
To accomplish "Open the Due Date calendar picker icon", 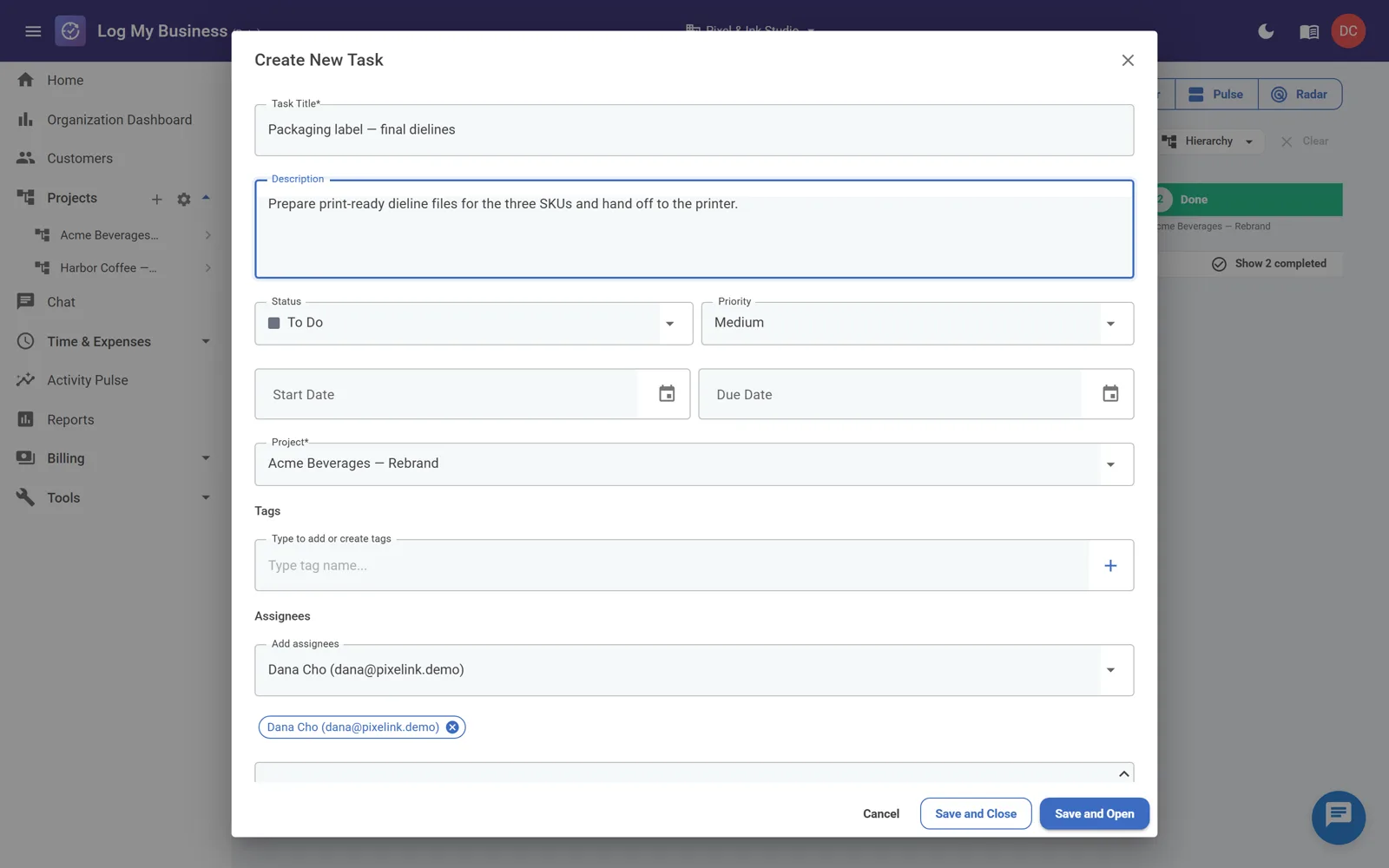I will [x=1110, y=394].
